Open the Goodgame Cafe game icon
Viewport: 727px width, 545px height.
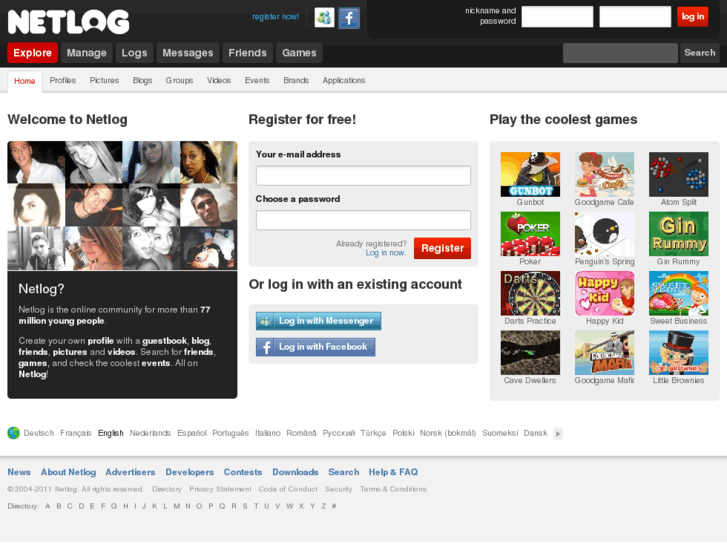[604, 174]
